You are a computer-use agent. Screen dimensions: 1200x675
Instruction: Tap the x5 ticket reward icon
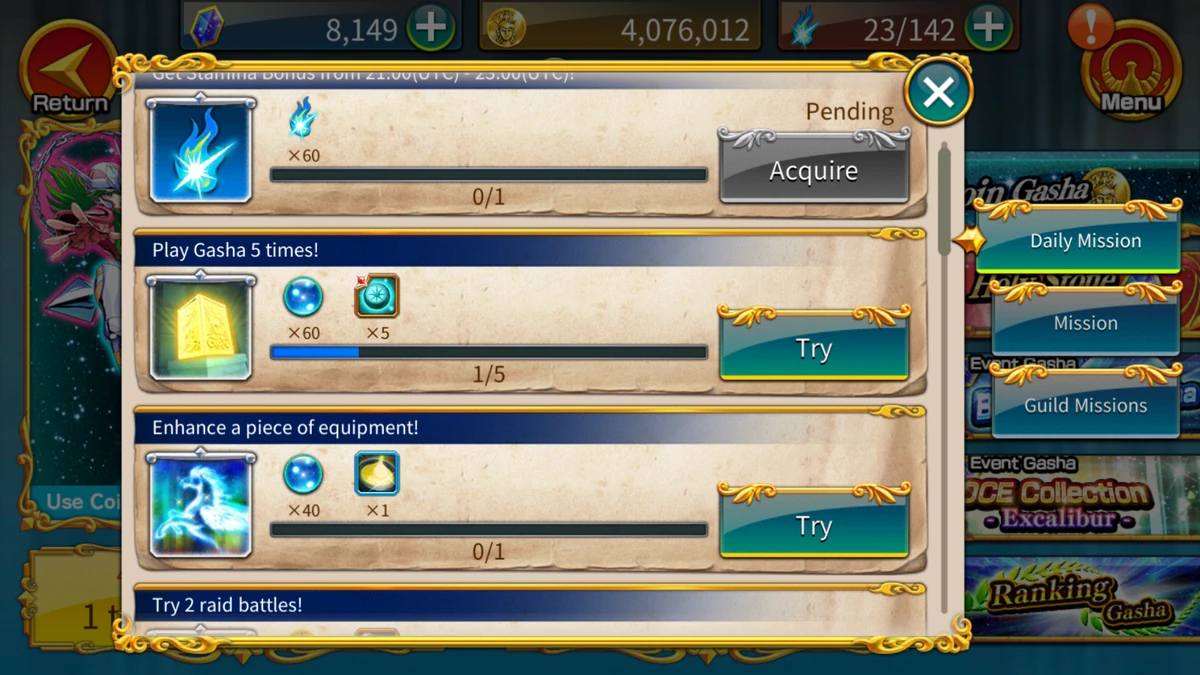click(377, 296)
